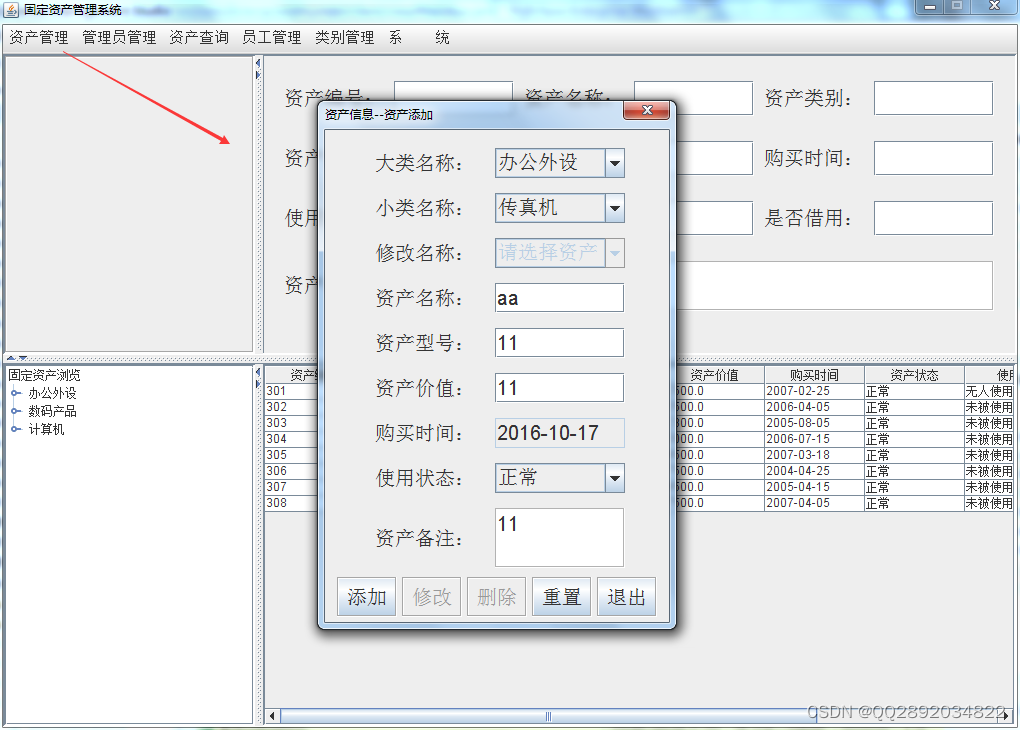Click the disabled 修改名称 dropdown arrow
1020x730 pixels.
tap(614, 253)
